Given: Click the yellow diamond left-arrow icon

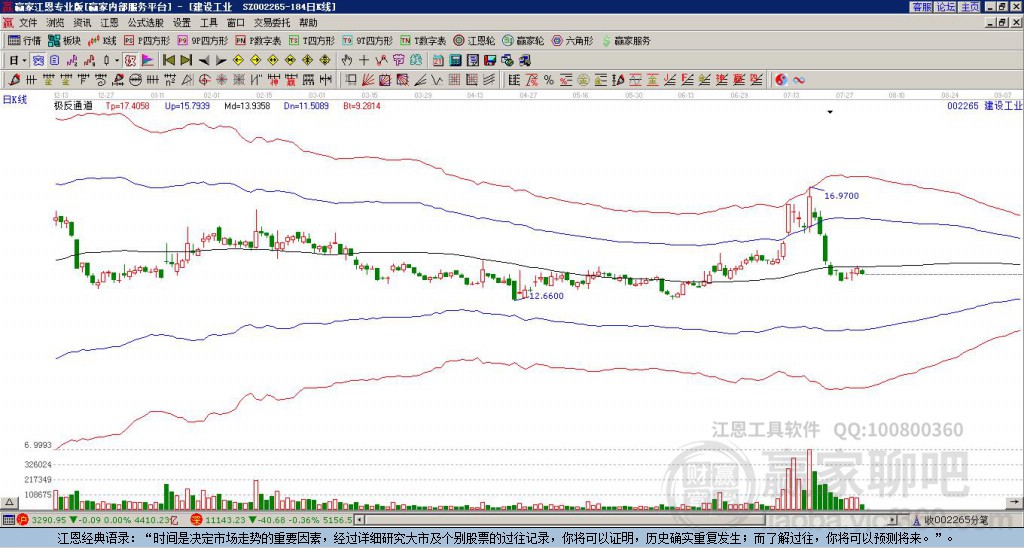Looking at the screenshot, I should 238,61.
